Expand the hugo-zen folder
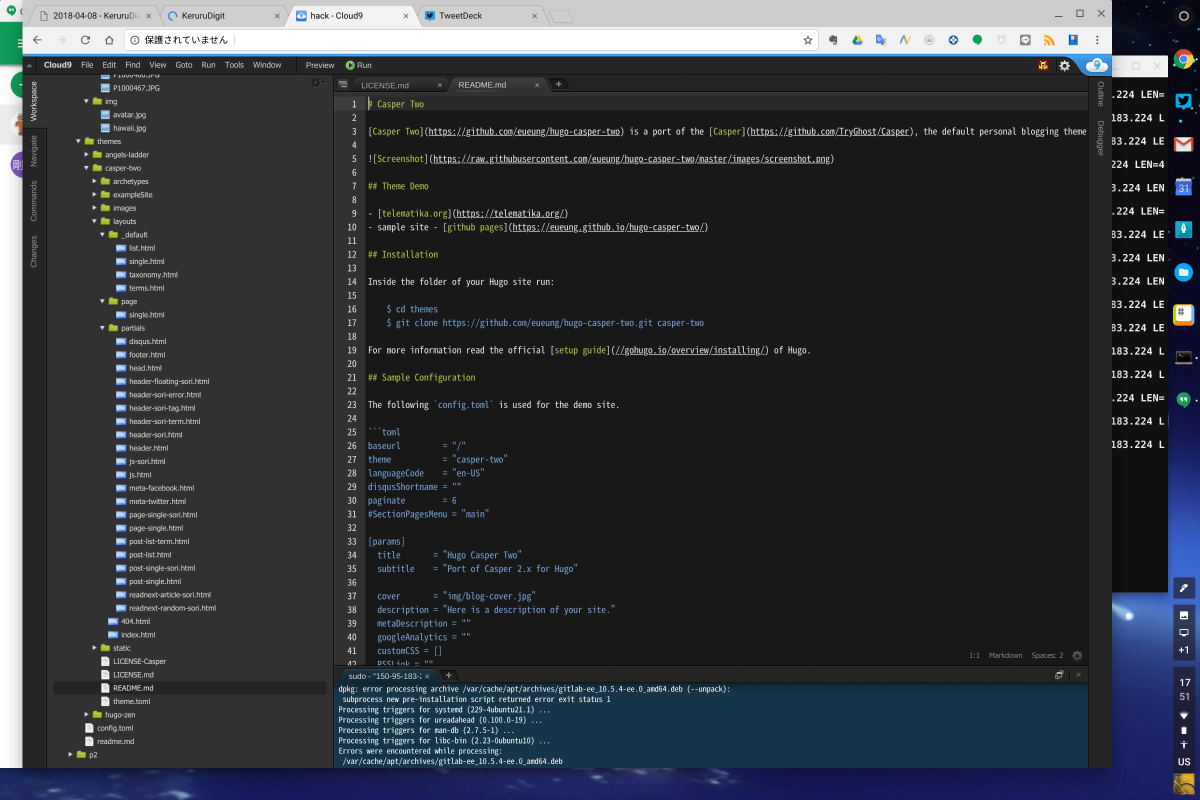This screenshot has height=800, width=1200. [88, 715]
